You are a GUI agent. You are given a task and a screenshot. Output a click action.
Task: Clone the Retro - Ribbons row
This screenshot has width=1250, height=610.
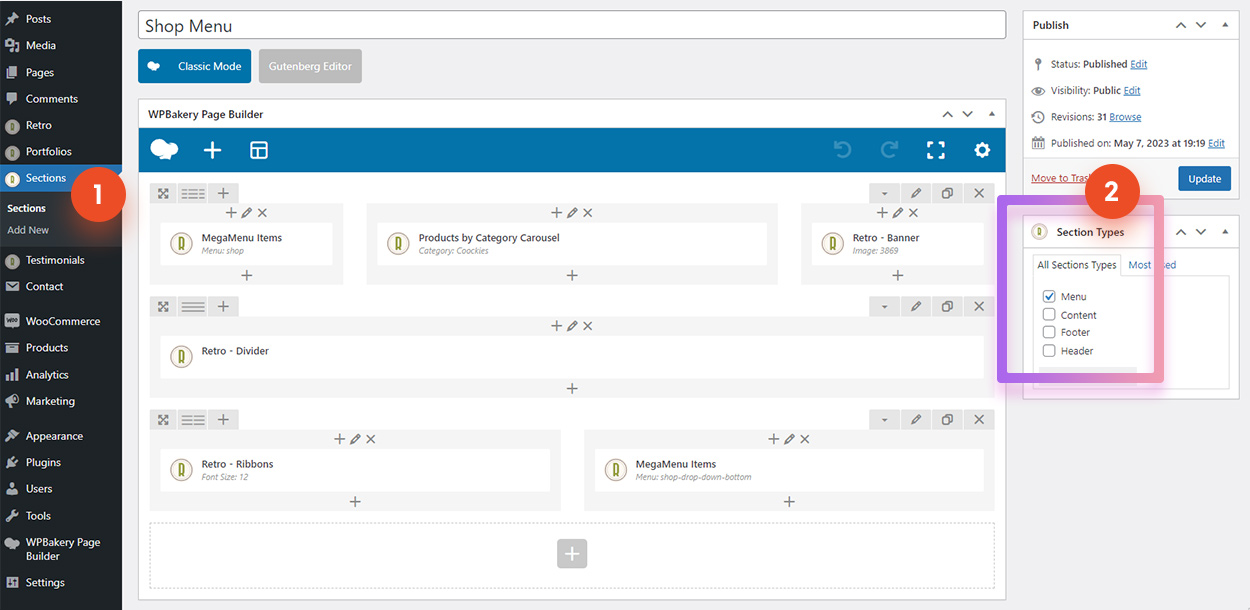(x=947, y=420)
